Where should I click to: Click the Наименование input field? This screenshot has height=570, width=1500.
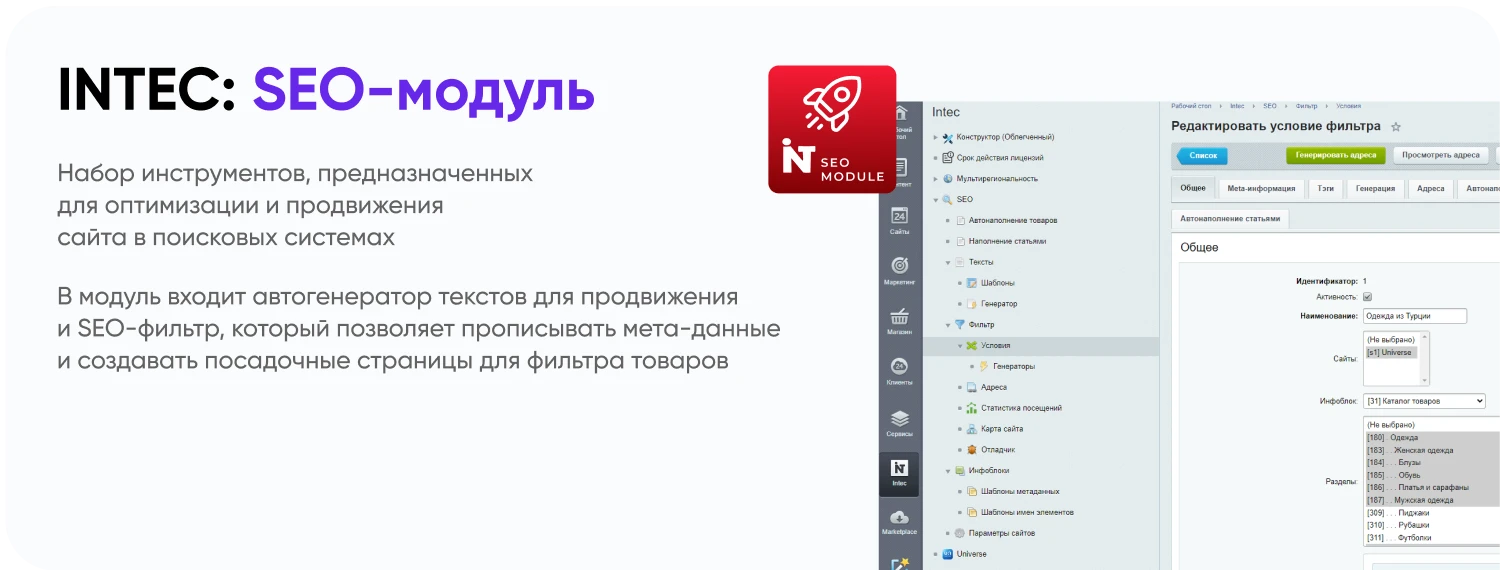click(x=1414, y=316)
